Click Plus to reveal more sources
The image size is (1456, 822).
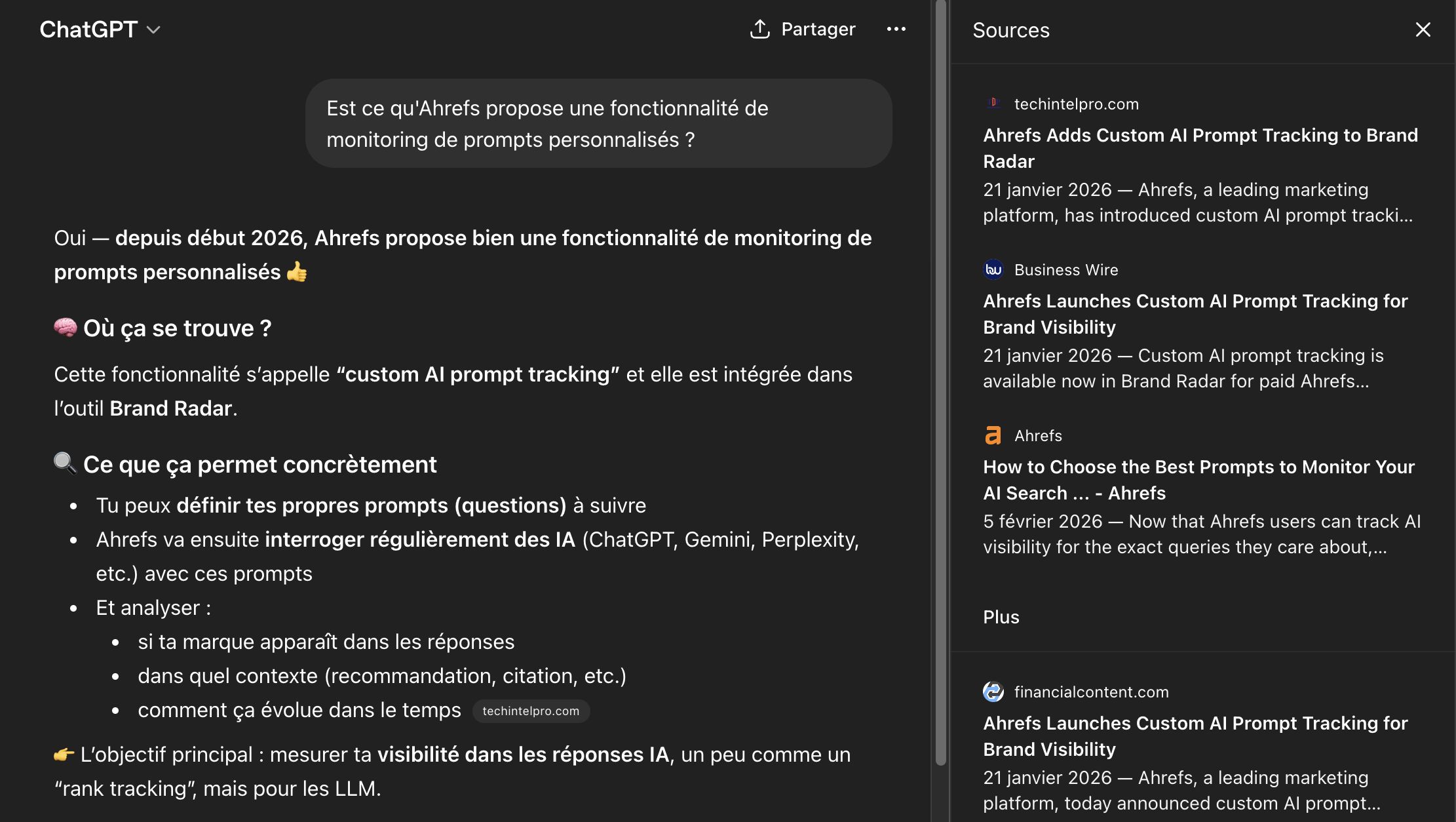pyautogui.click(x=1001, y=617)
